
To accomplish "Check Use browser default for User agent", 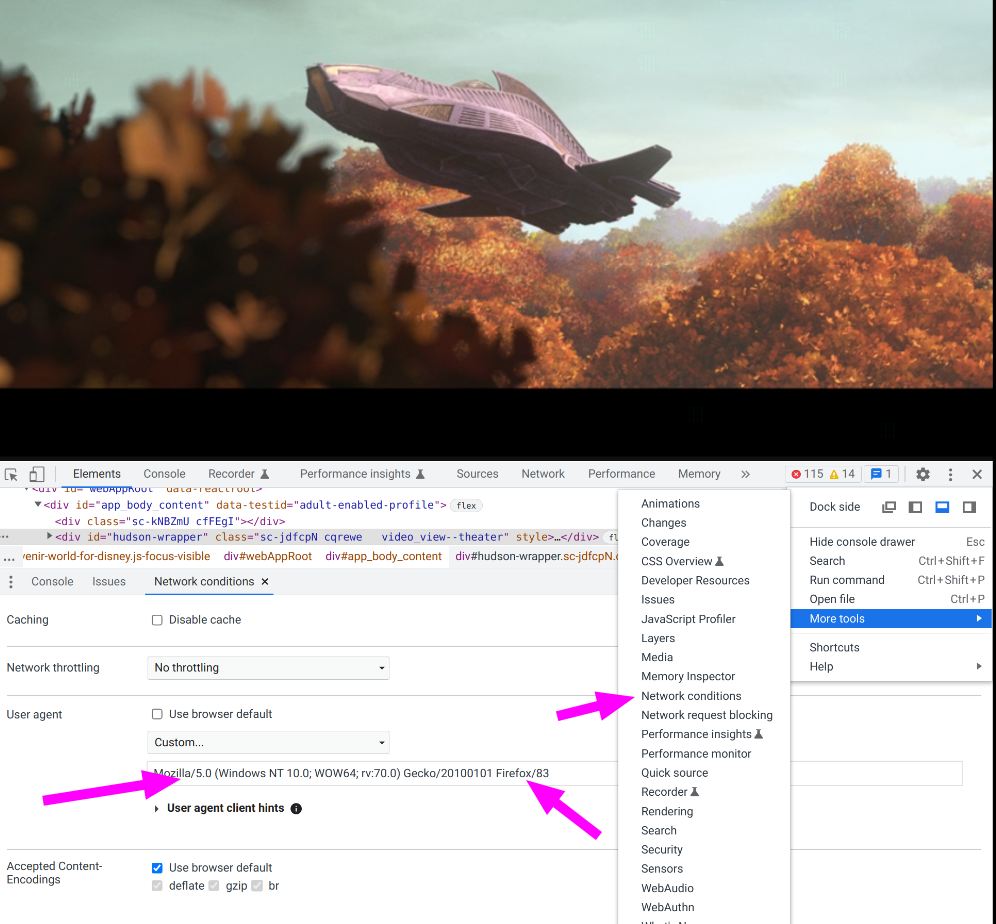I will point(157,714).
